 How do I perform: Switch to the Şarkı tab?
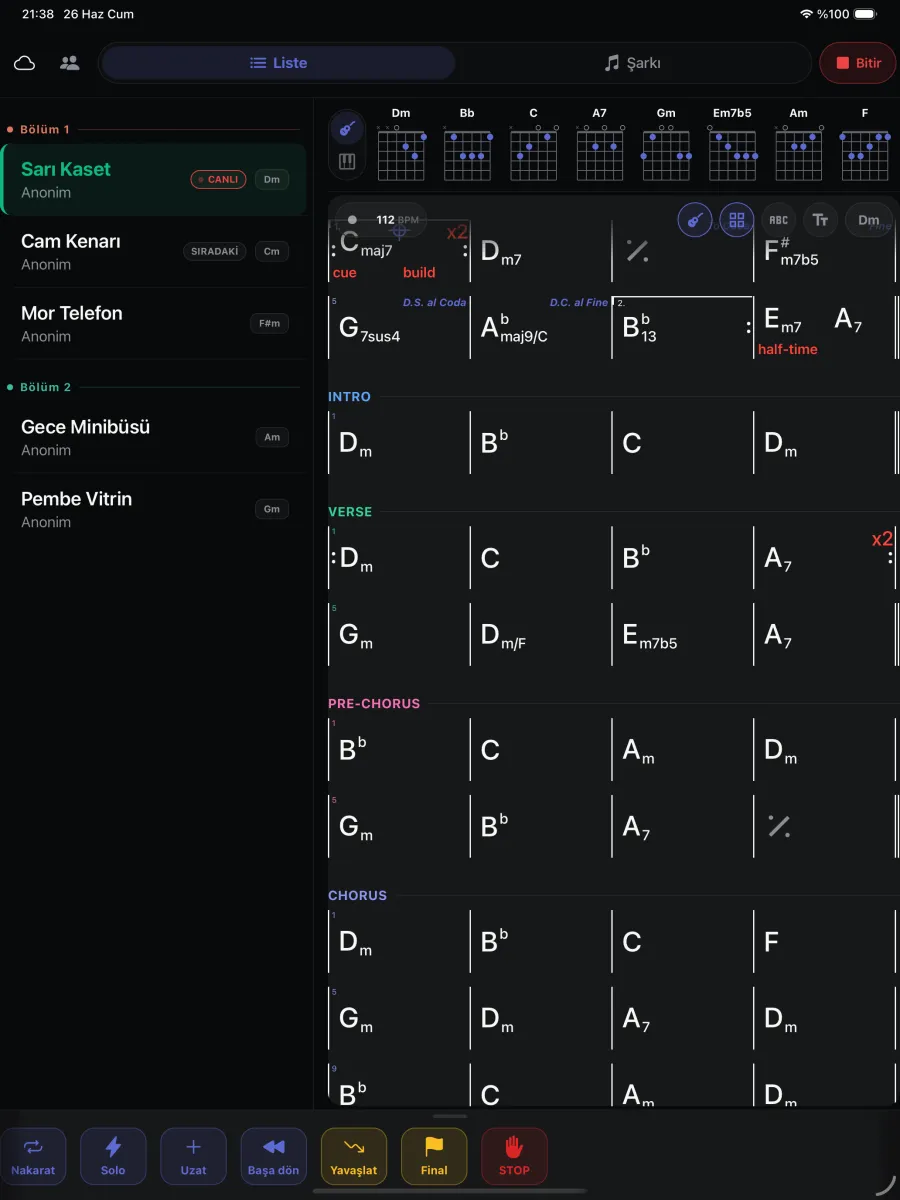tap(632, 63)
